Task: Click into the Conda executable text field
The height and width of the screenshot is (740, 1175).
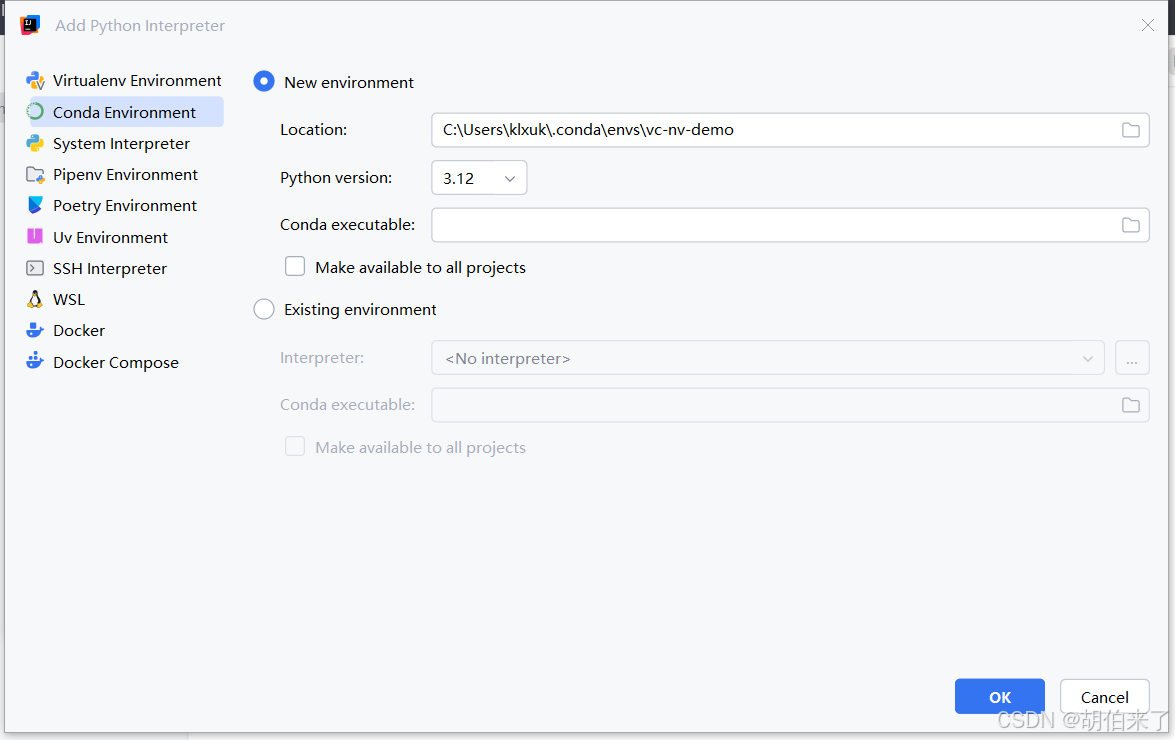Action: point(775,225)
